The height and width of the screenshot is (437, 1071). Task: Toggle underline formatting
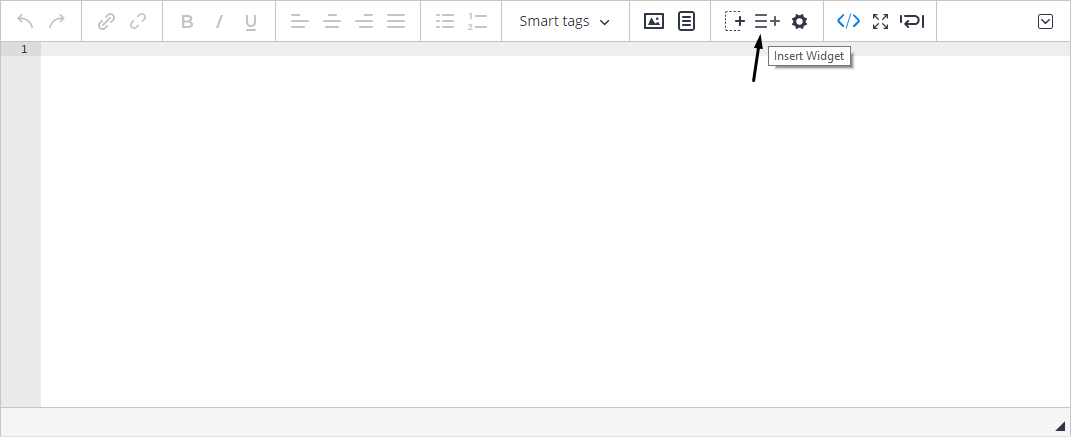(x=251, y=22)
